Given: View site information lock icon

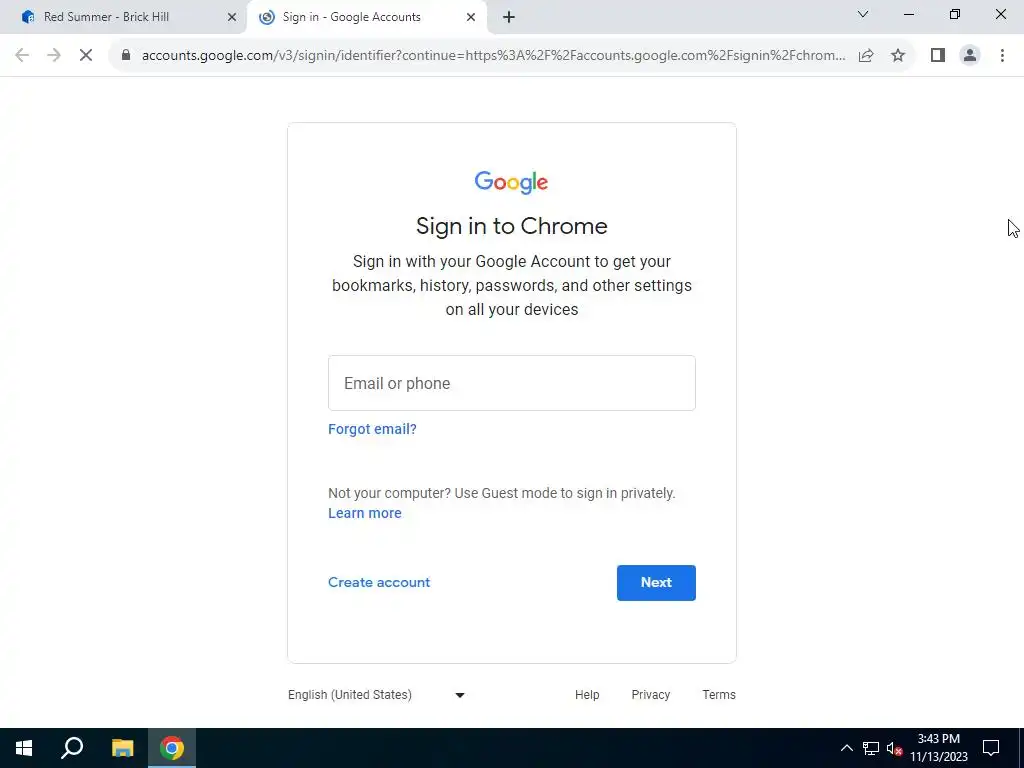Looking at the screenshot, I should tap(126, 56).
